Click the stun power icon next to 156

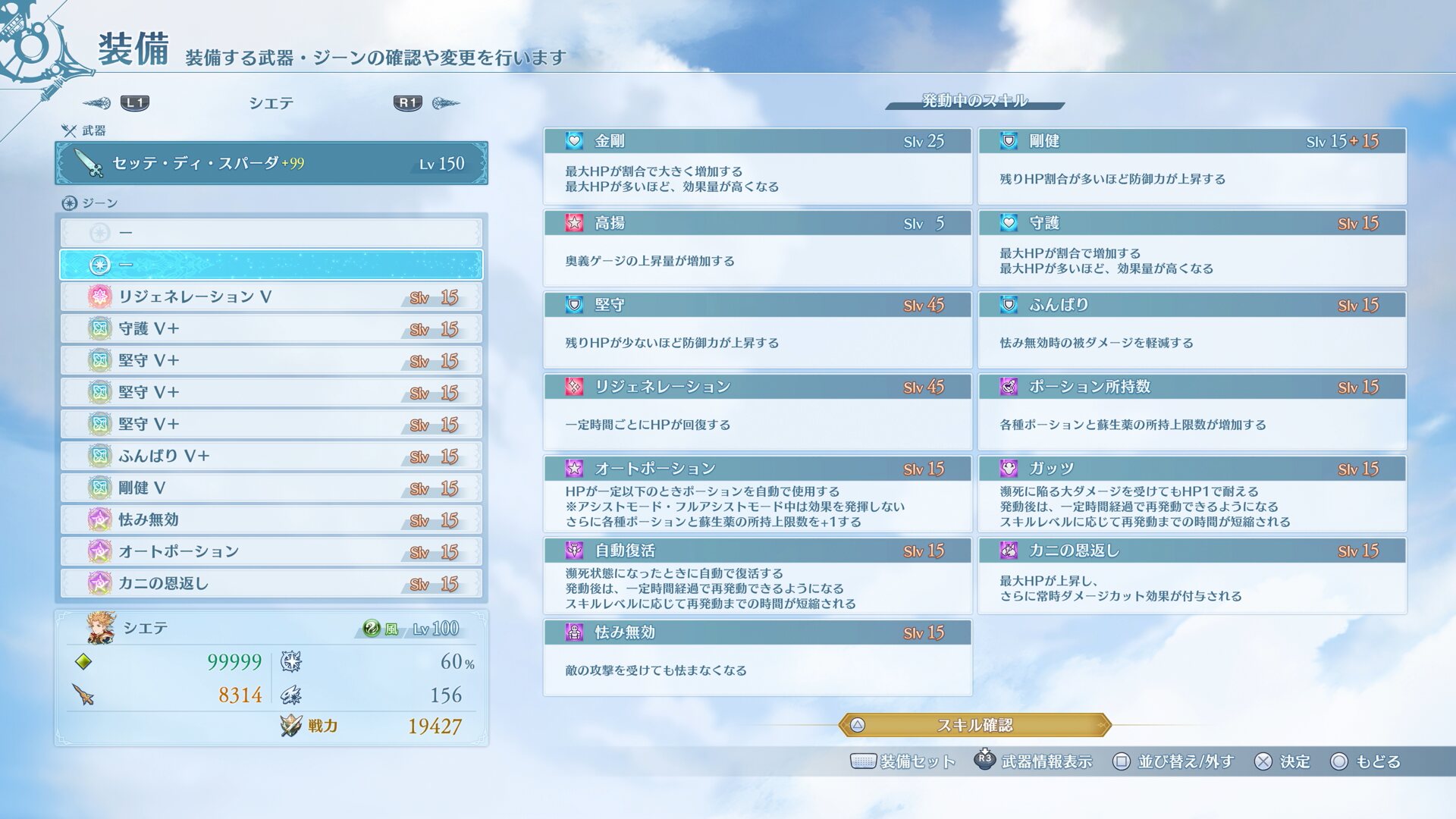coord(291,695)
